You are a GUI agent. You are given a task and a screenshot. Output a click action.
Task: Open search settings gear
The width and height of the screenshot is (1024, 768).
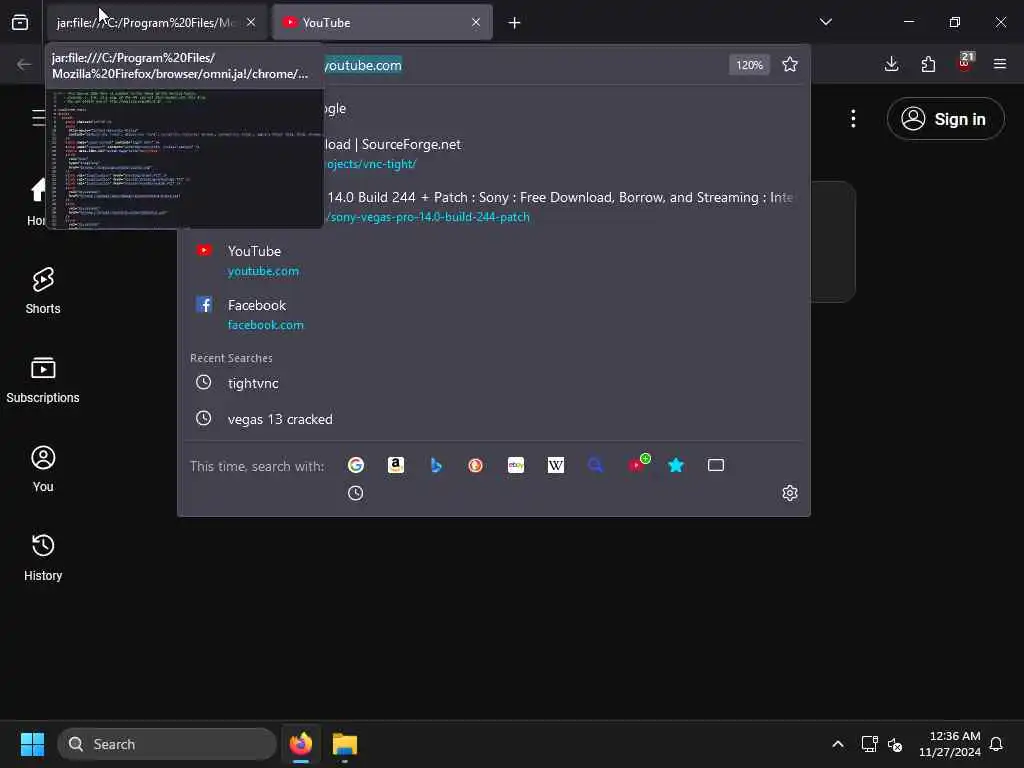pos(790,493)
